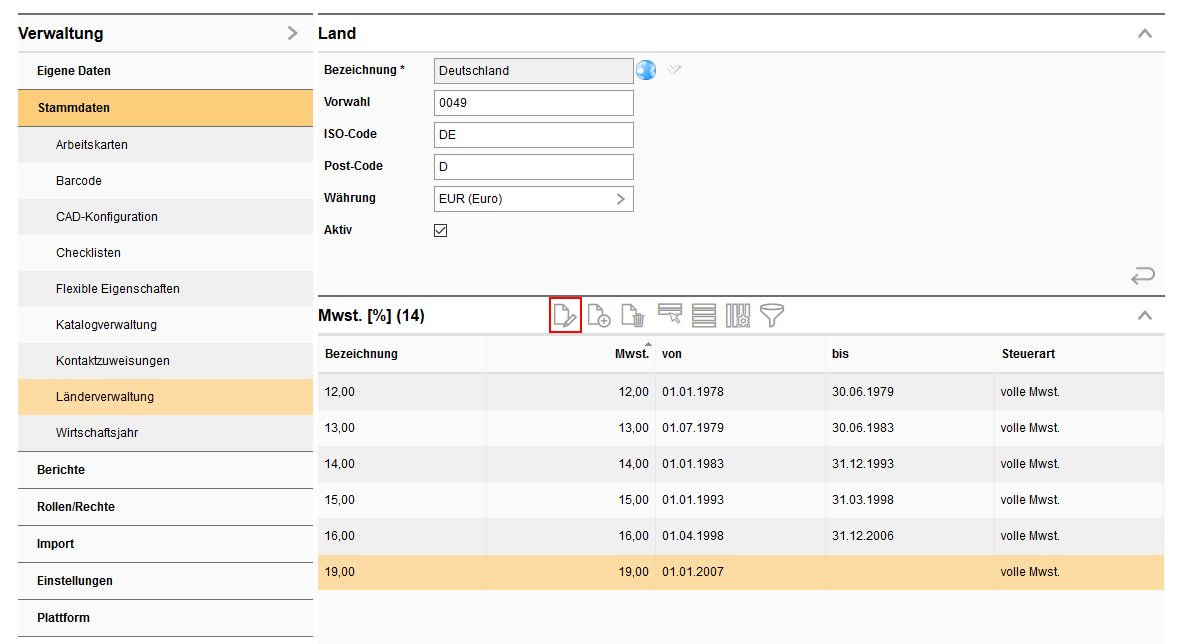The width and height of the screenshot is (1181, 644).
Task: Add a new Mwst. entry with the plus-document icon
Action: pyautogui.click(x=599, y=316)
